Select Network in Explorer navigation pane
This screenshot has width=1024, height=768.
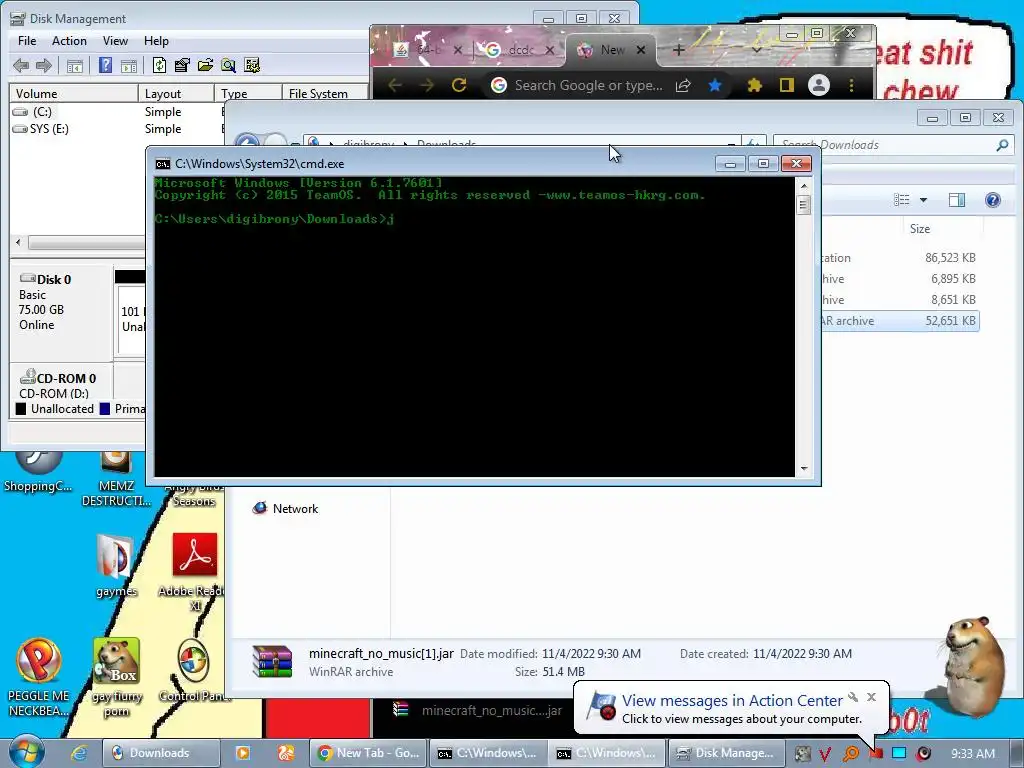click(285, 509)
